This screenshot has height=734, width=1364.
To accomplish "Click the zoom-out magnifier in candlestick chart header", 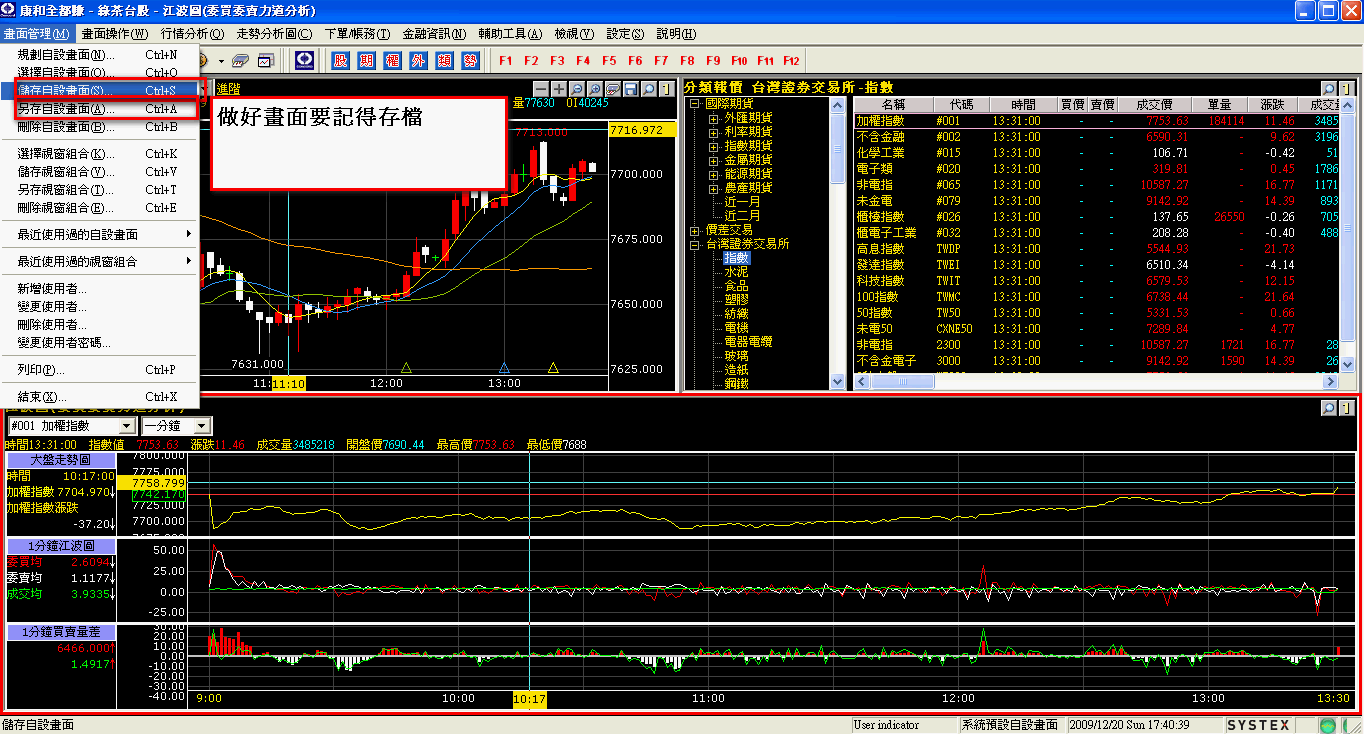I will click(x=577, y=89).
